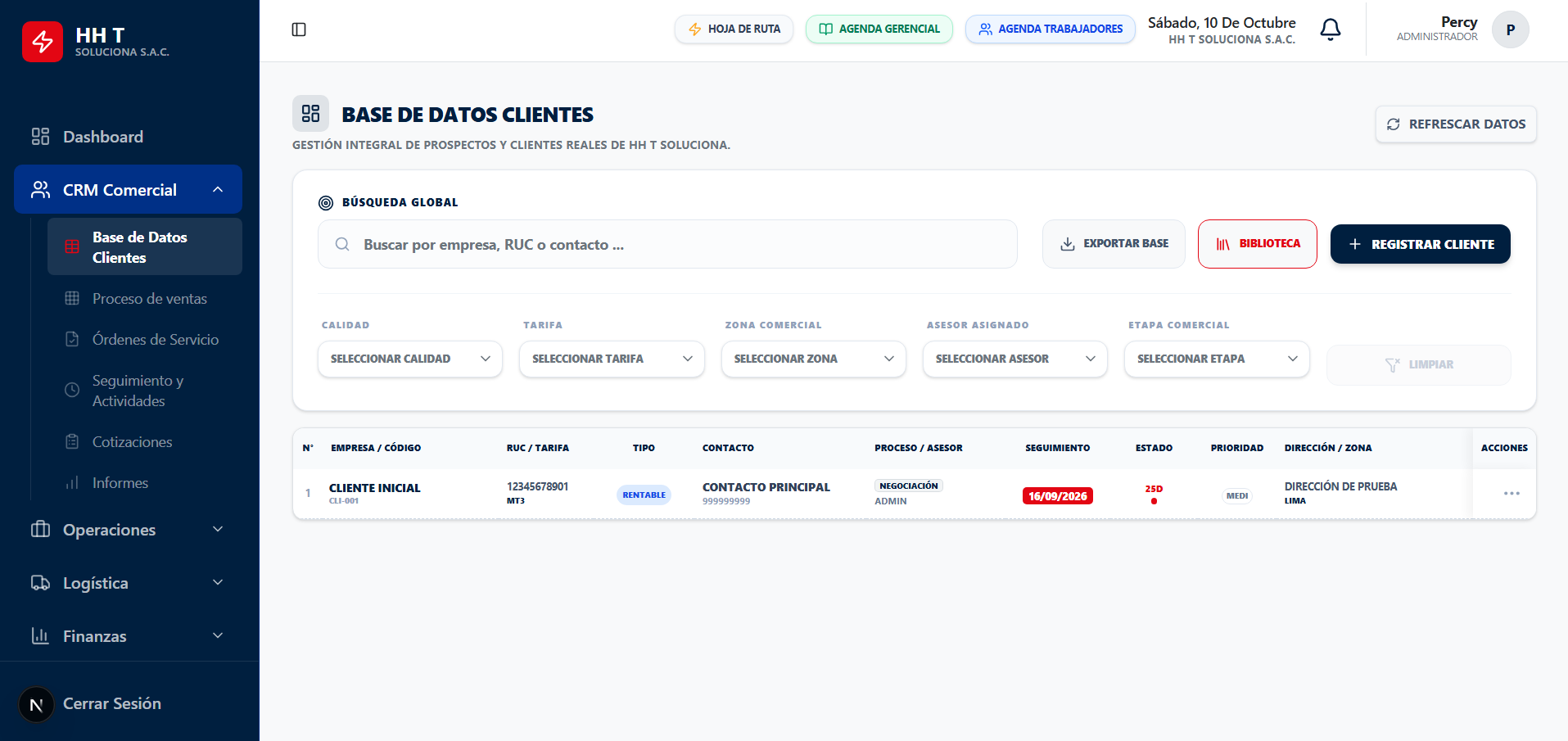Click Refrescar Datos button
This screenshot has width=1568, height=741.
[1456, 124]
